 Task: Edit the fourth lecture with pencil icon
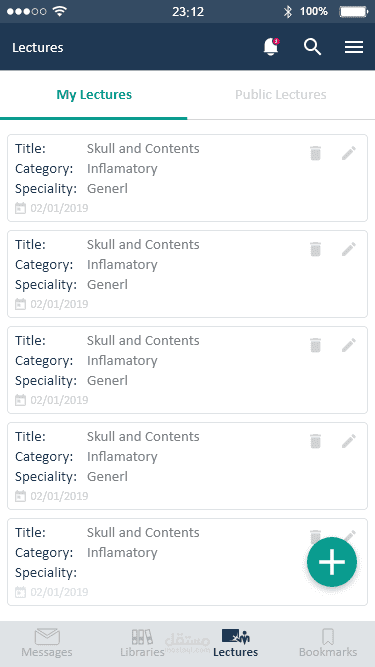pyautogui.click(x=349, y=441)
